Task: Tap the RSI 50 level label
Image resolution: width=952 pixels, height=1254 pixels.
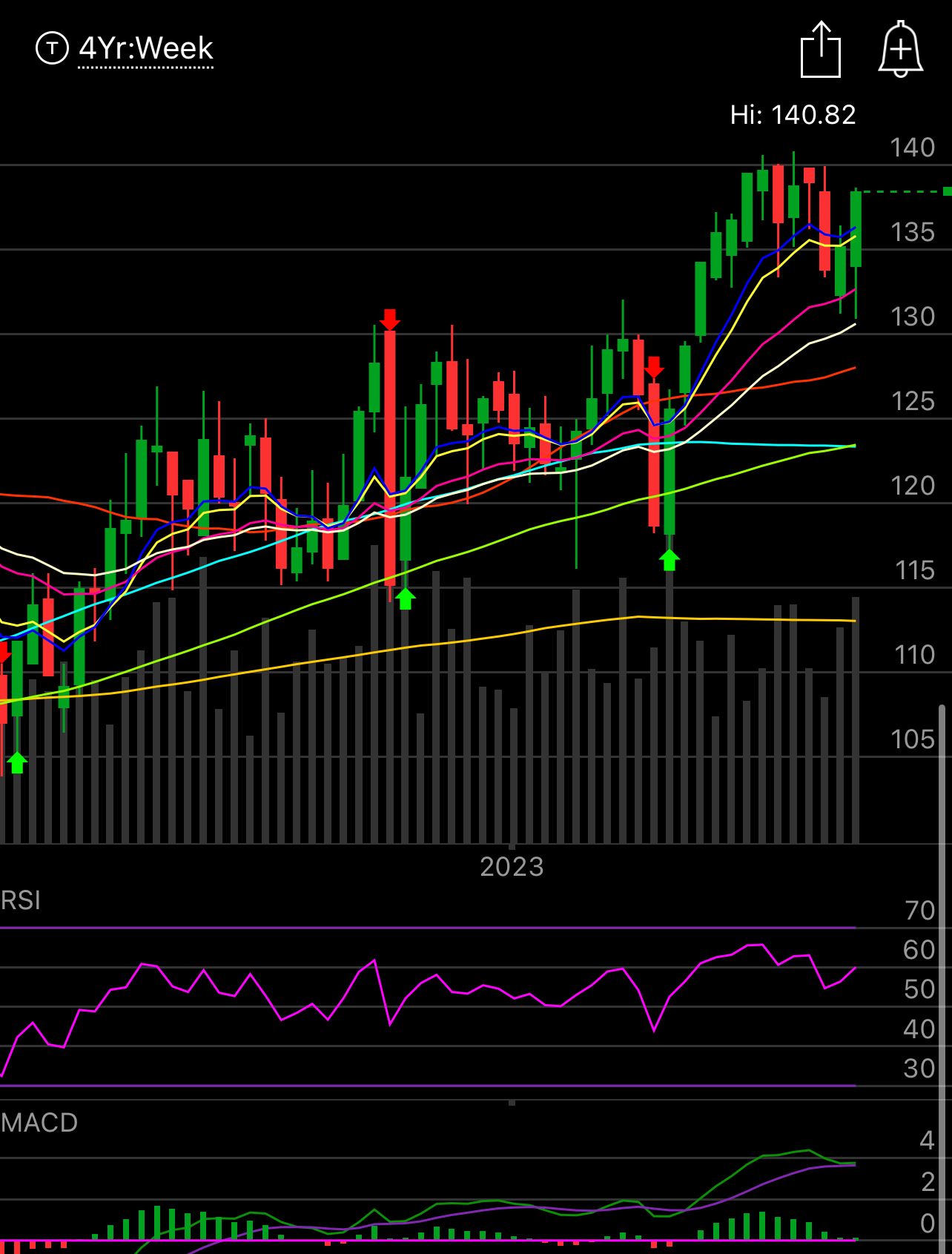Action: click(919, 989)
